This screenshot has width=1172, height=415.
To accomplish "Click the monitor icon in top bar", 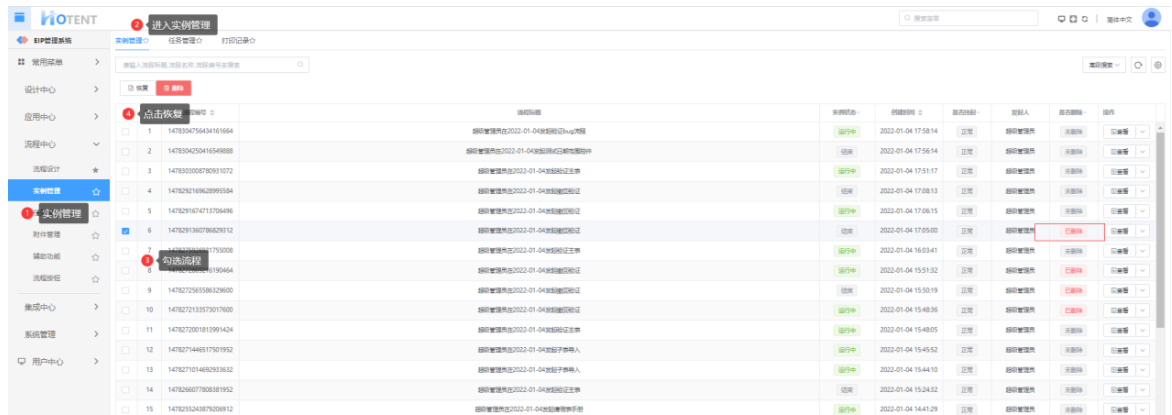I will point(1061,19).
